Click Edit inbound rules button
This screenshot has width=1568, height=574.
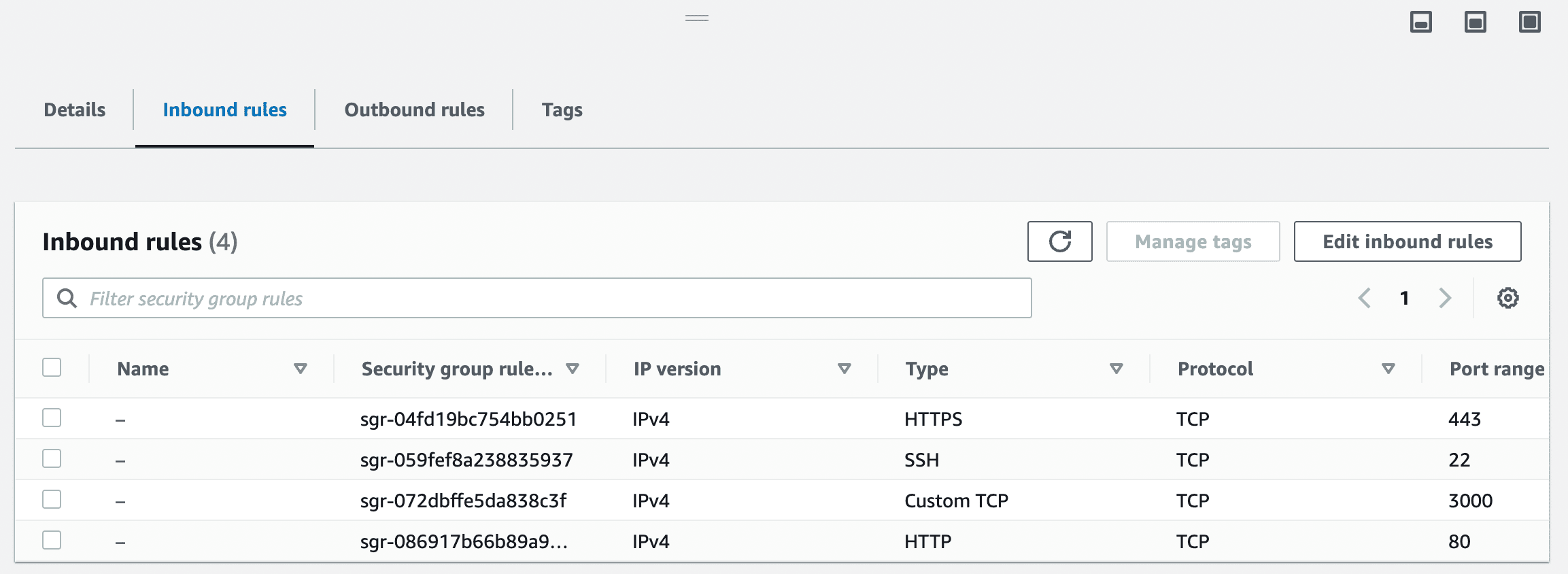coord(1407,241)
